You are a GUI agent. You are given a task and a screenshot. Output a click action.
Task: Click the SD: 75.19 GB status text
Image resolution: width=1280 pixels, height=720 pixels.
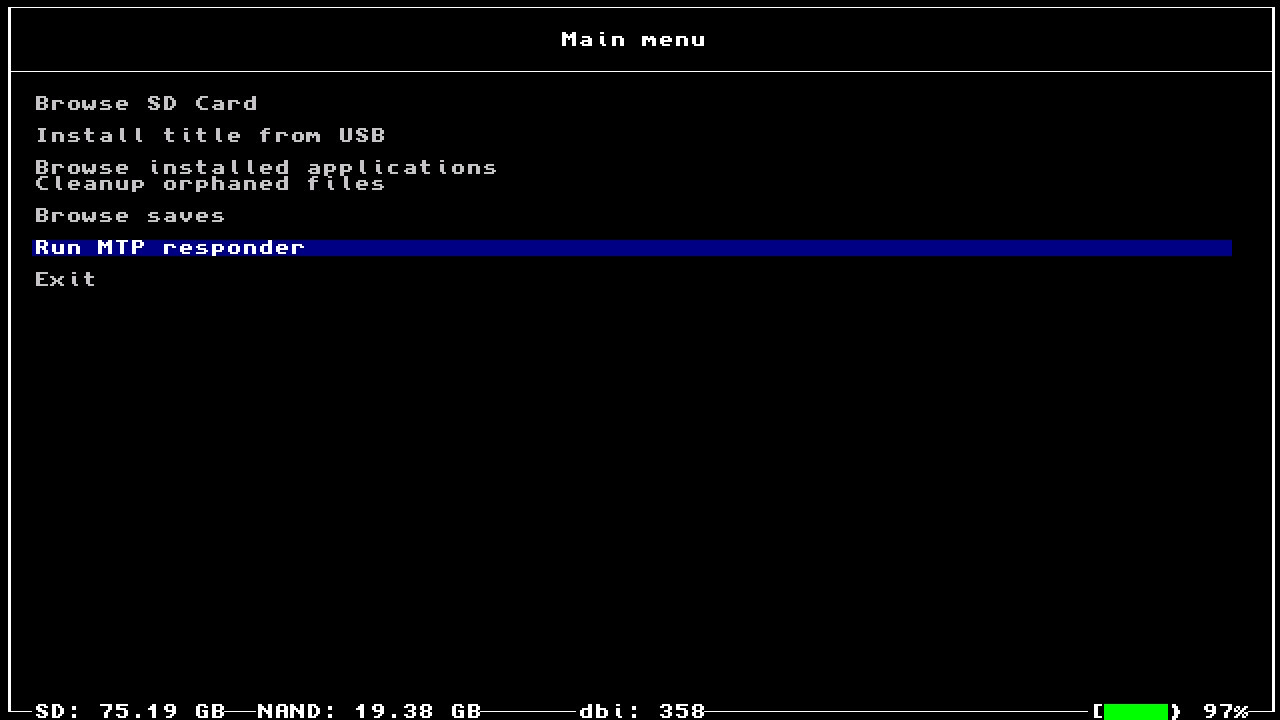pyautogui.click(x=130, y=711)
